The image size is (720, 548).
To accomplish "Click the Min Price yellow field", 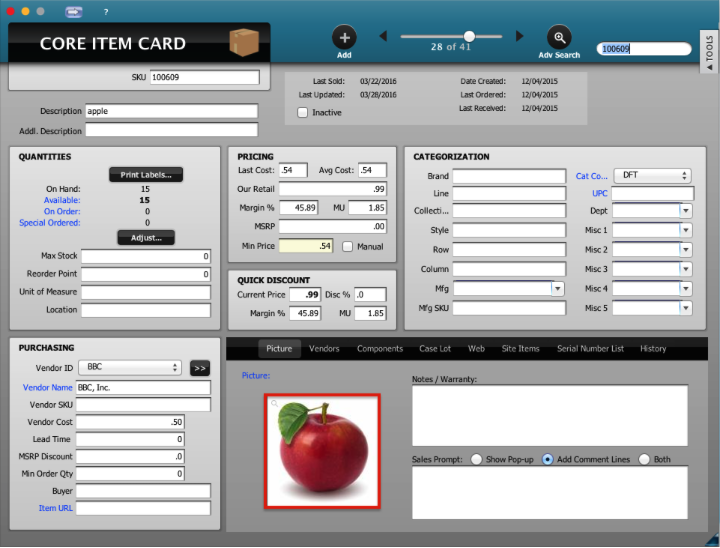I will tap(306, 246).
